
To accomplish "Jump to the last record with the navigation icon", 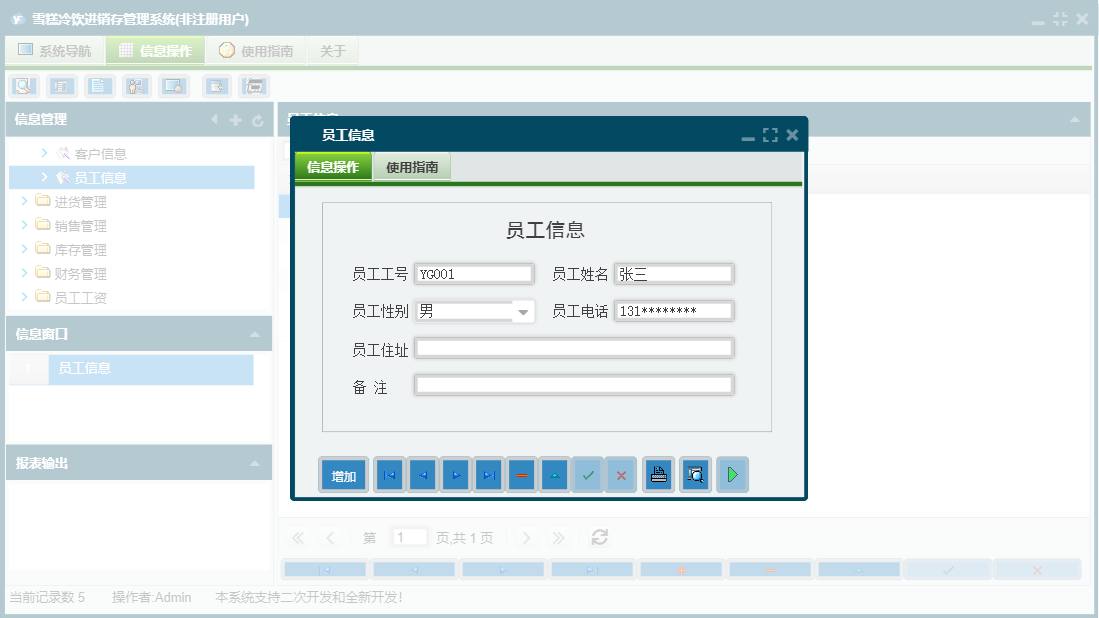I will click(x=488, y=475).
